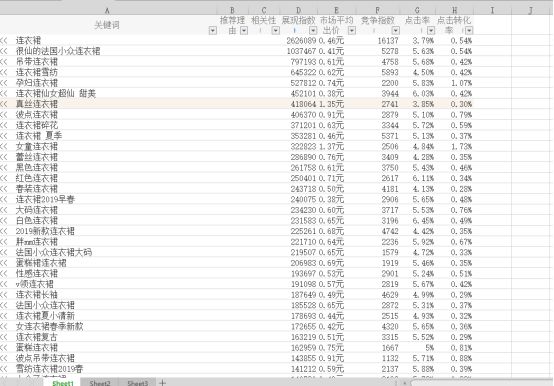The image size is (554, 386).
Task: Open the 点击率 filter dropdown
Action: click(x=431, y=31)
